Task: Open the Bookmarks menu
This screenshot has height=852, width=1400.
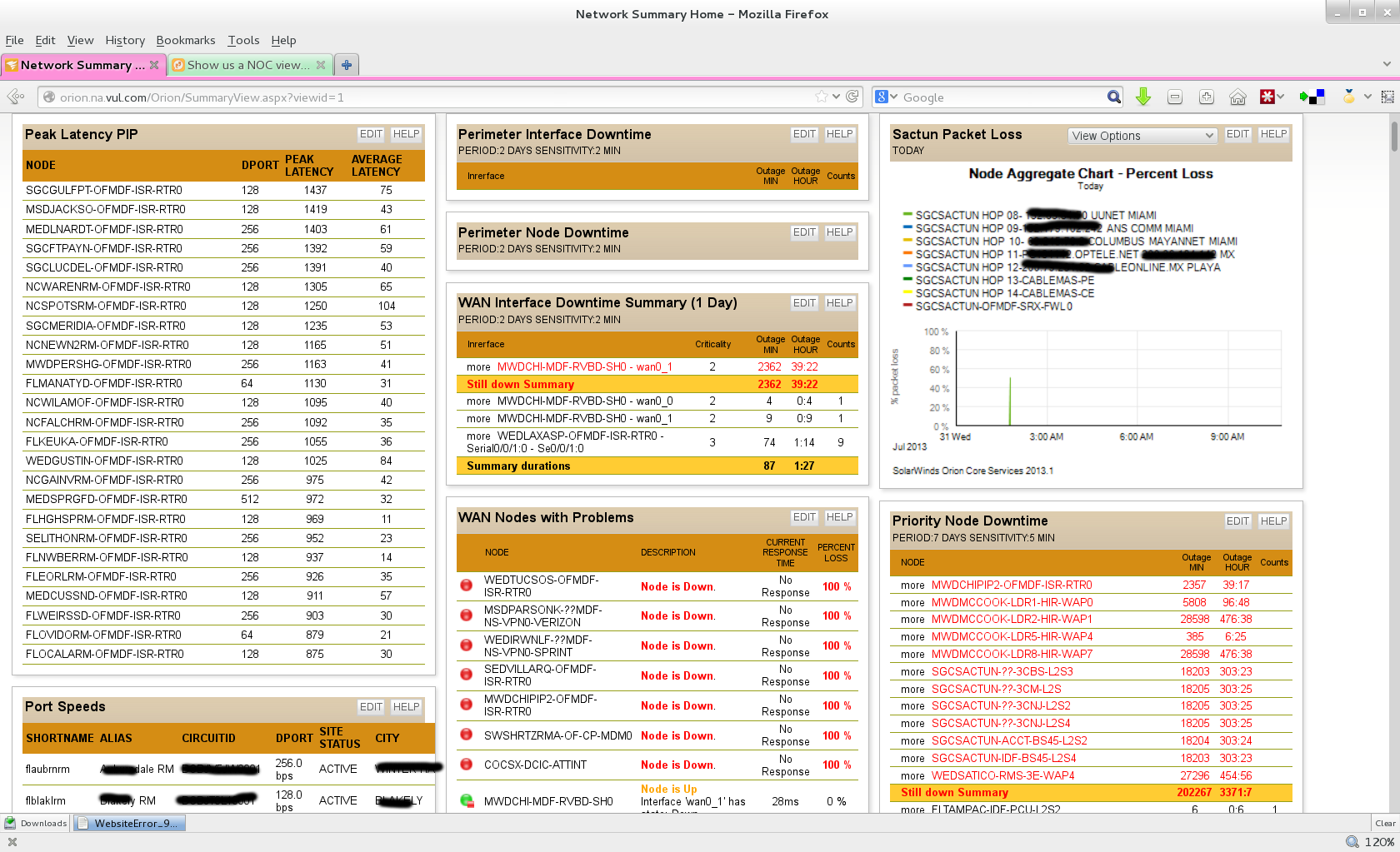Action: [x=185, y=40]
